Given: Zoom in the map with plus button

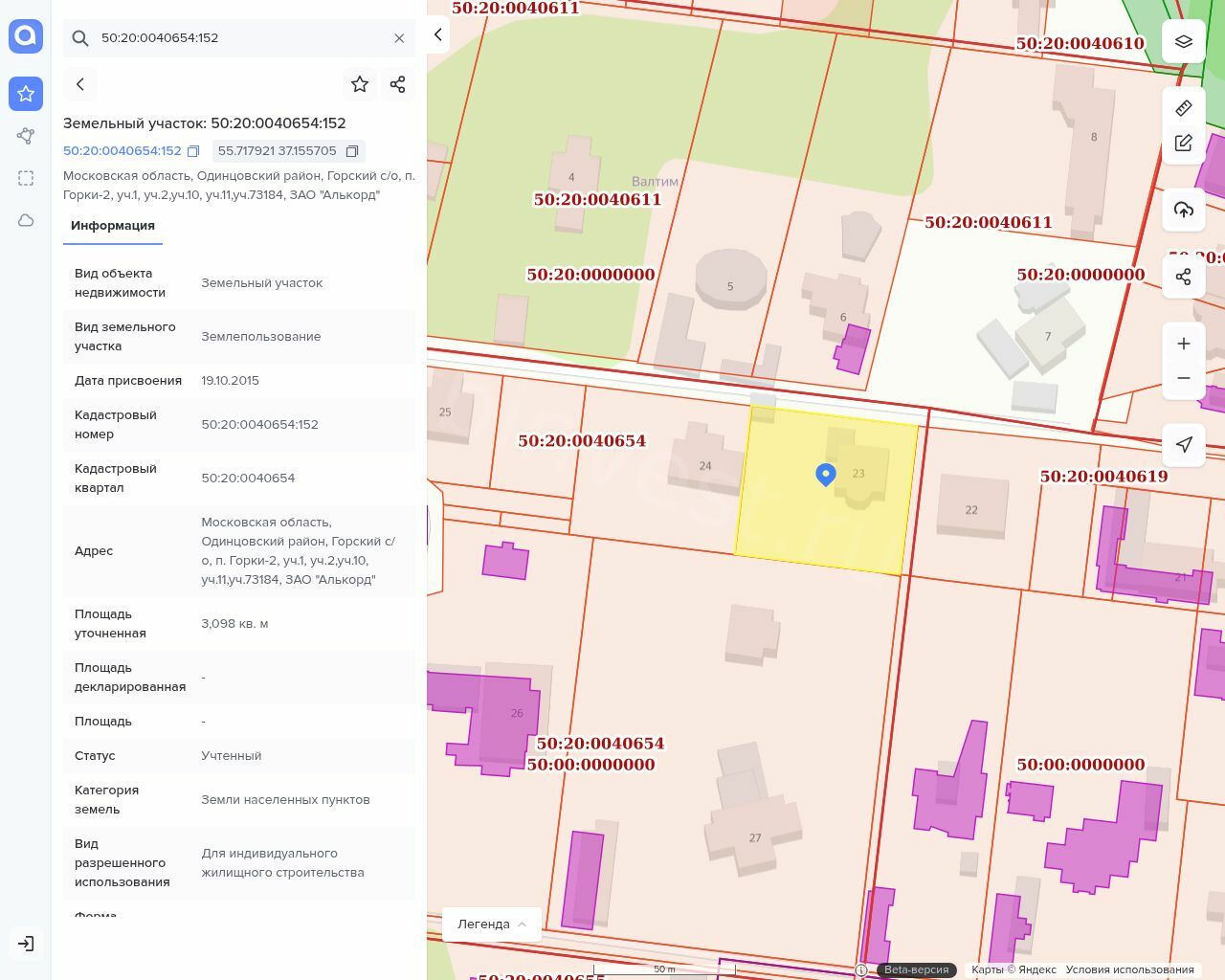Looking at the screenshot, I should (1183, 344).
